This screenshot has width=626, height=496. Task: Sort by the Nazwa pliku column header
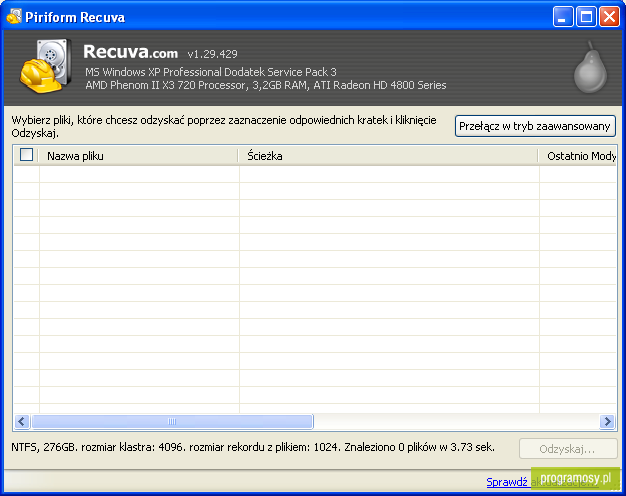tap(138, 156)
